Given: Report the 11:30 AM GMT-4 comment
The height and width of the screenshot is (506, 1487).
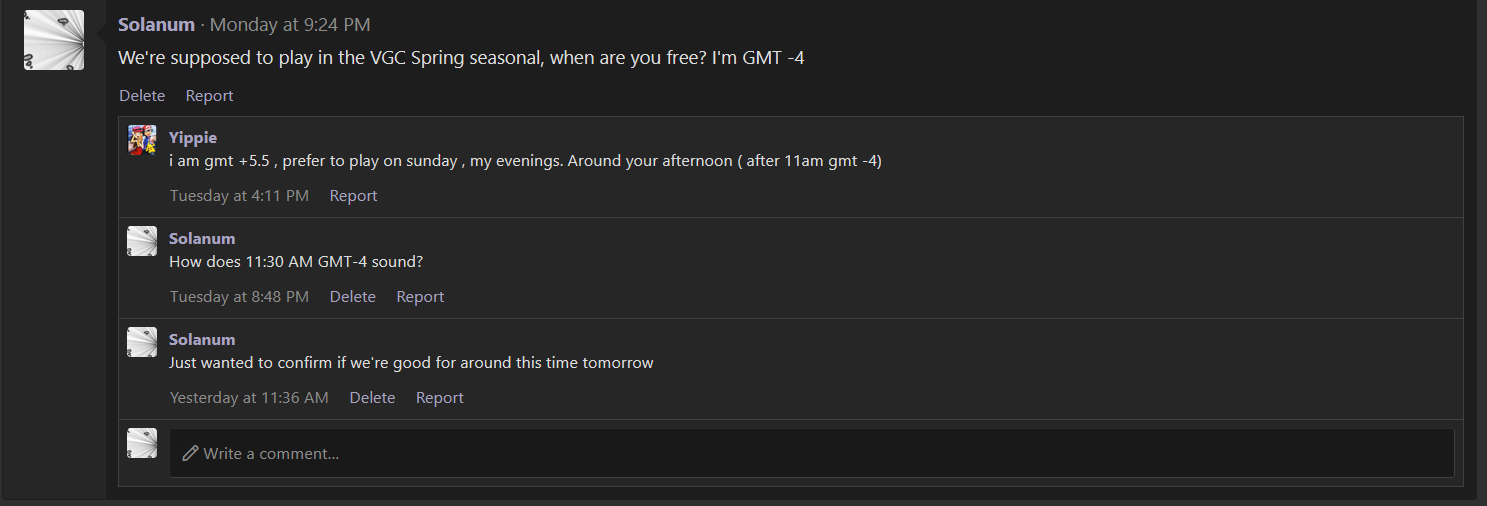Looking at the screenshot, I should pos(420,297).
